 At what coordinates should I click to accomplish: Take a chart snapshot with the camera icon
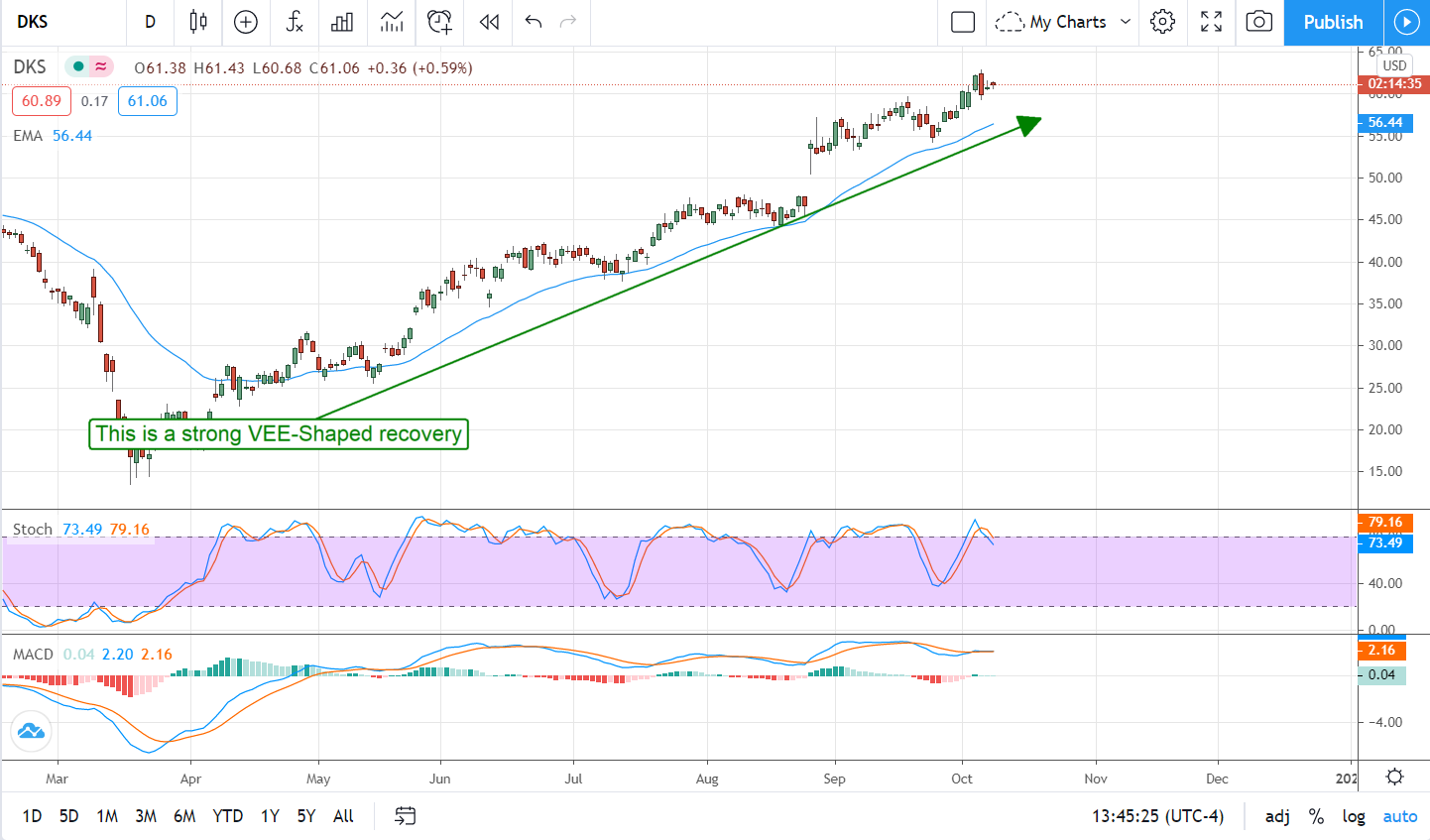[1258, 22]
